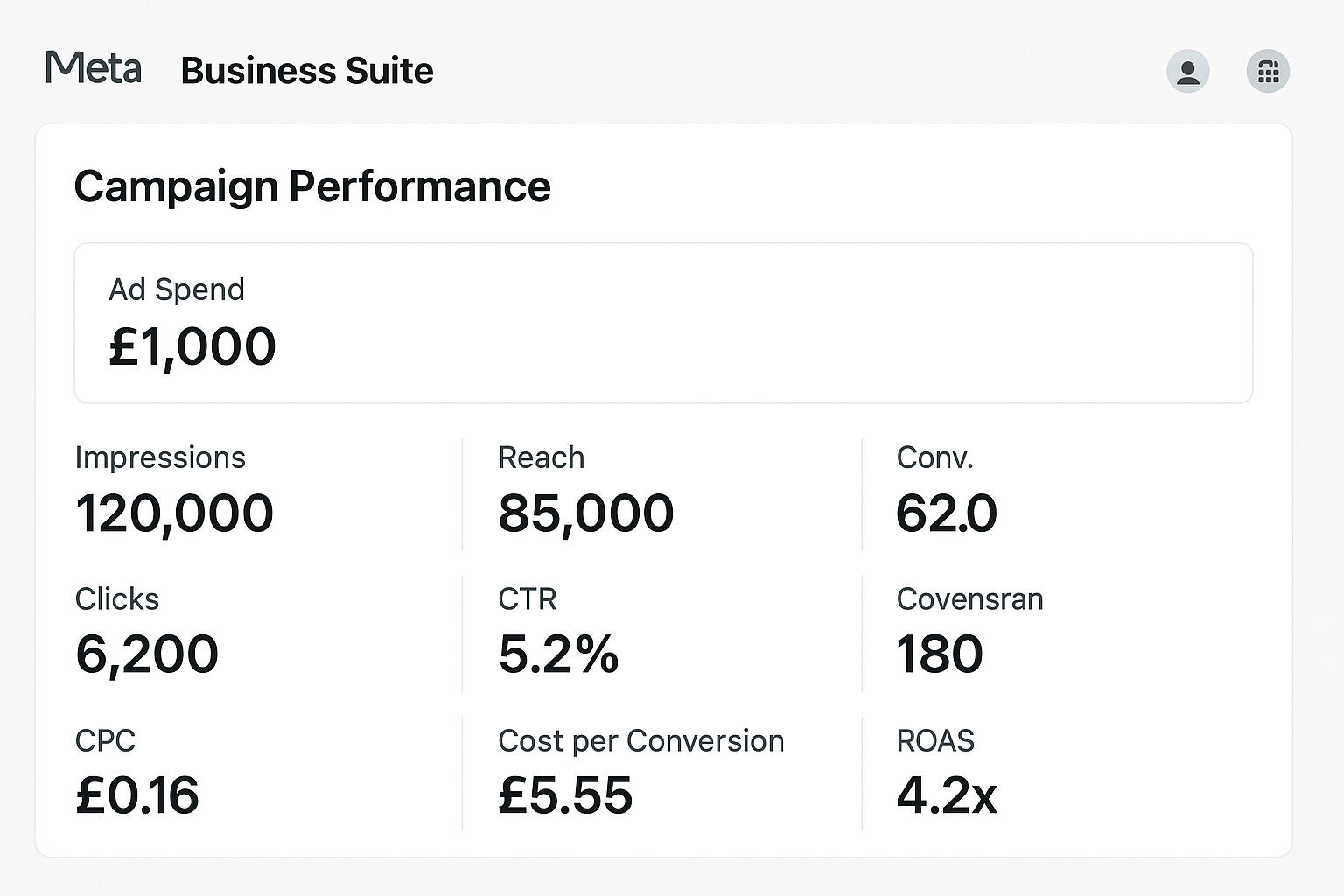Screen dimensions: 1344x896
Task: Open the apps grid icon
Action: tap(1268, 71)
